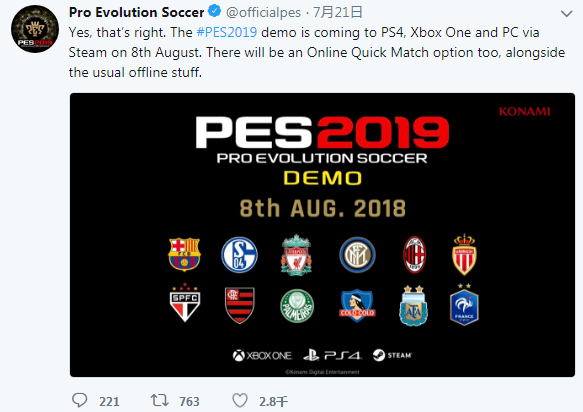Click the 763 retweet count

point(189,402)
